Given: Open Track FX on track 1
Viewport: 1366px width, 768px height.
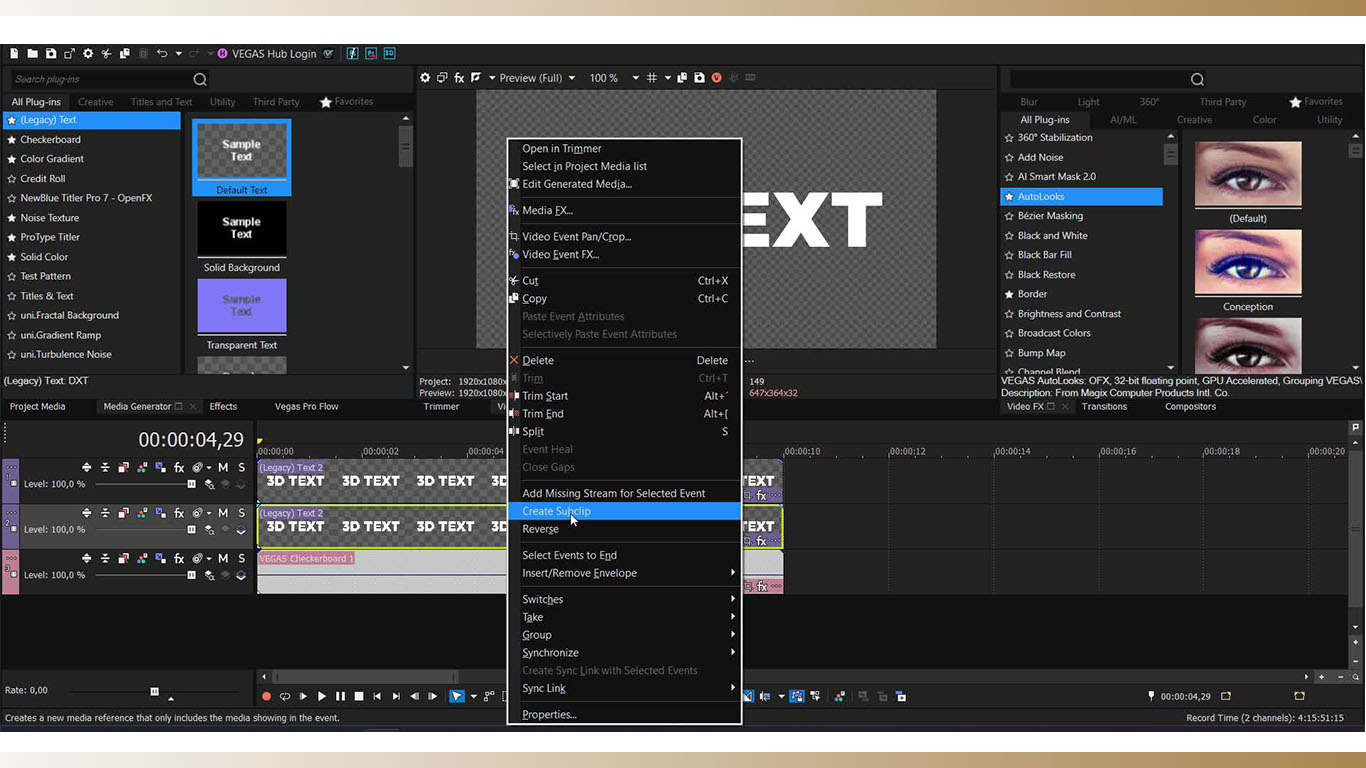Looking at the screenshot, I should [x=178, y=468].
